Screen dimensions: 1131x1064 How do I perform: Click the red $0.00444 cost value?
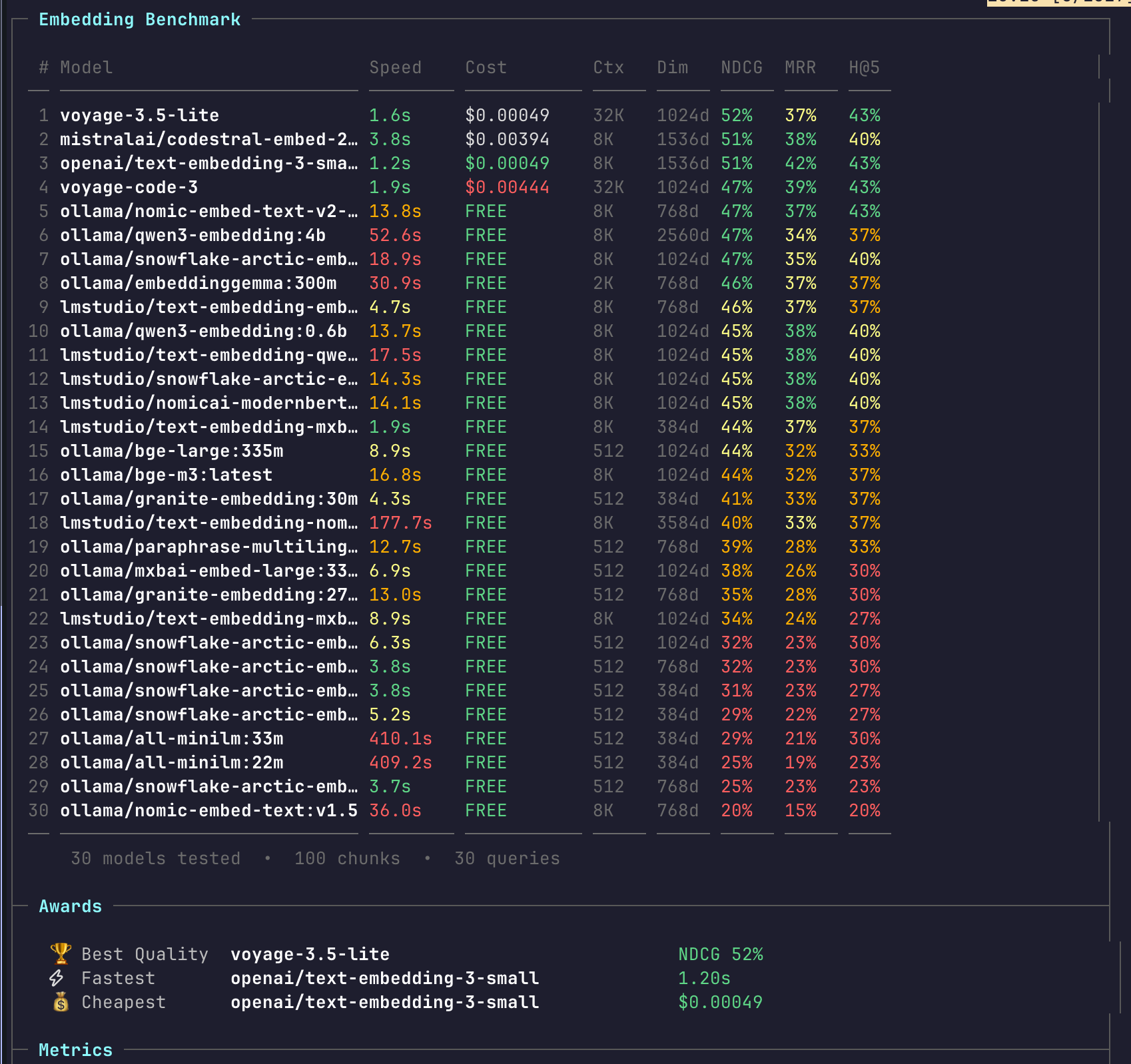point(508,187)
